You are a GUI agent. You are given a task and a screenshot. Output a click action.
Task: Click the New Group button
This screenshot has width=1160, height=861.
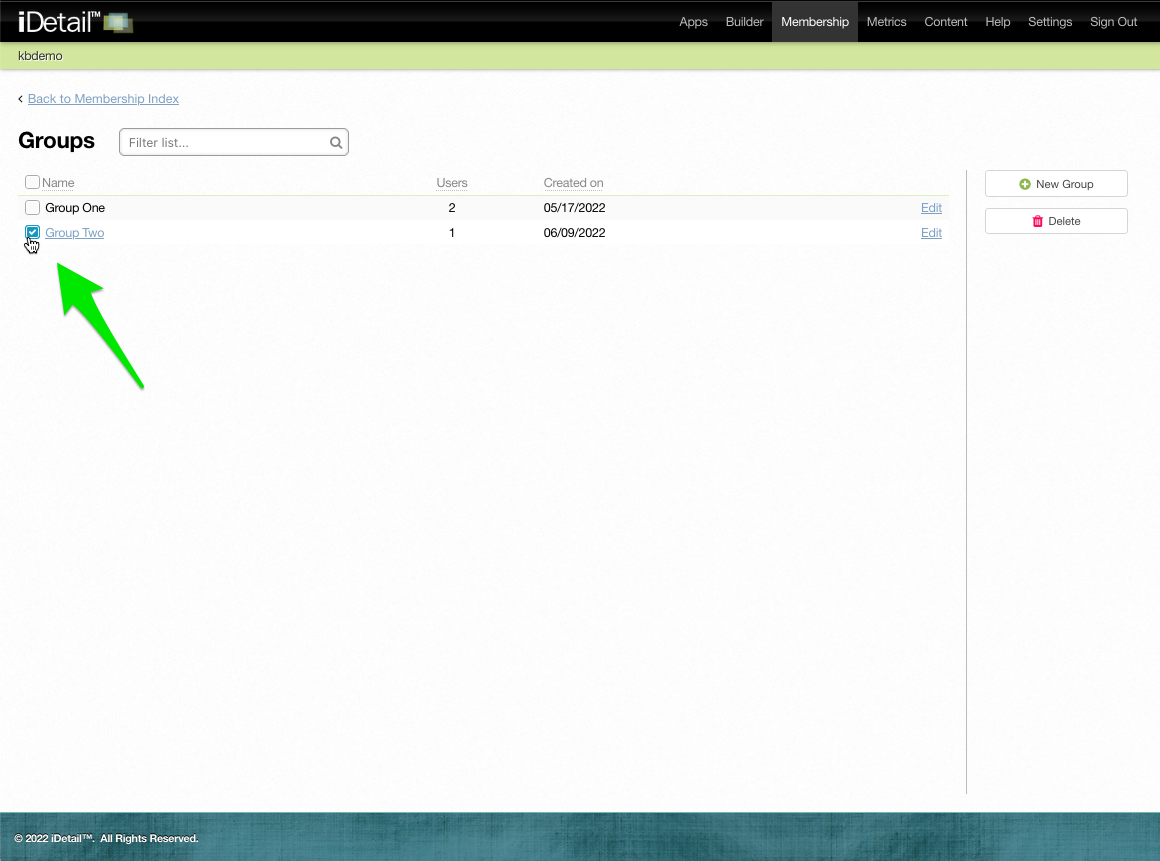click(x=1056, y=183)
